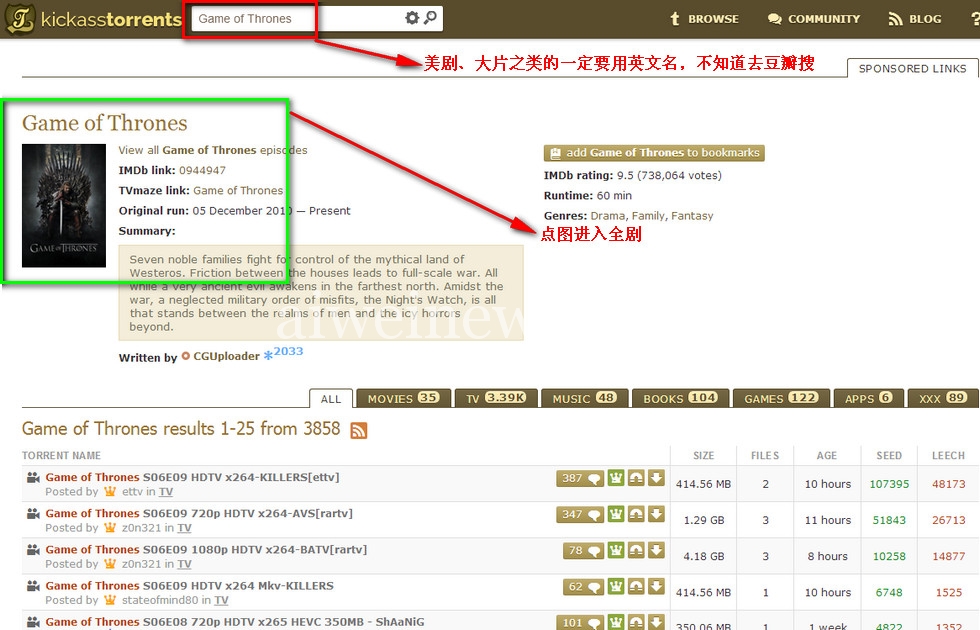This screenshot has width=980, height=630.
Task: Download the Mkv-KILLERS torrent file
Action: pyautogui.click(x=656, y=587)
